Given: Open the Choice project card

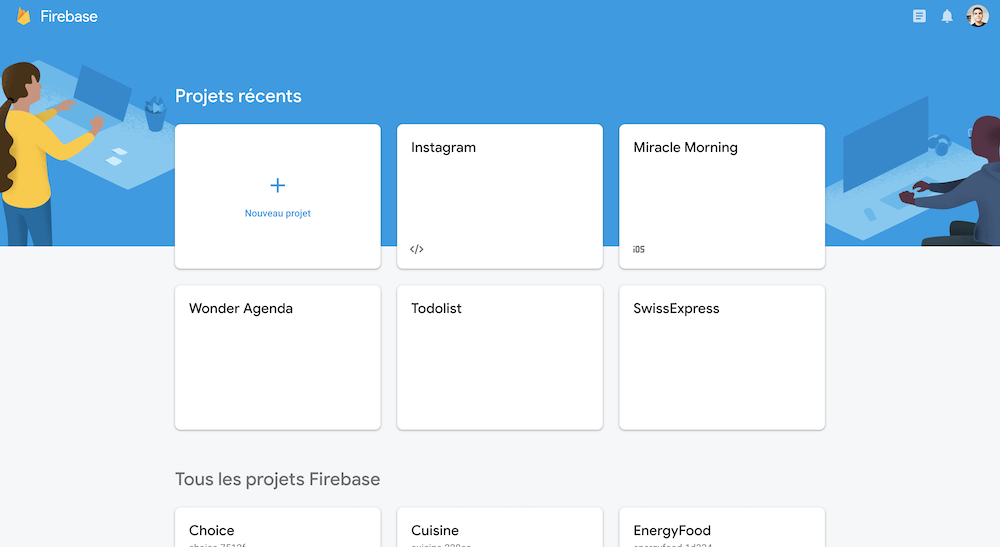Looking at the screenshot, I should point(277,527).
